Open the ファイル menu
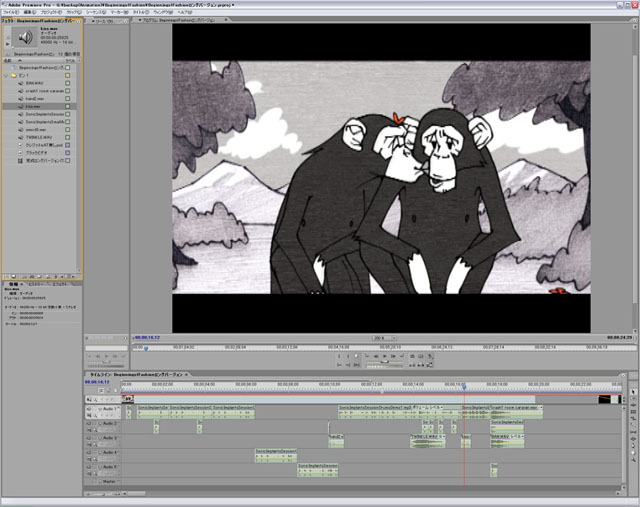This screenshot has height=507, width=640. pyautogui.click(x=11, y=12)
